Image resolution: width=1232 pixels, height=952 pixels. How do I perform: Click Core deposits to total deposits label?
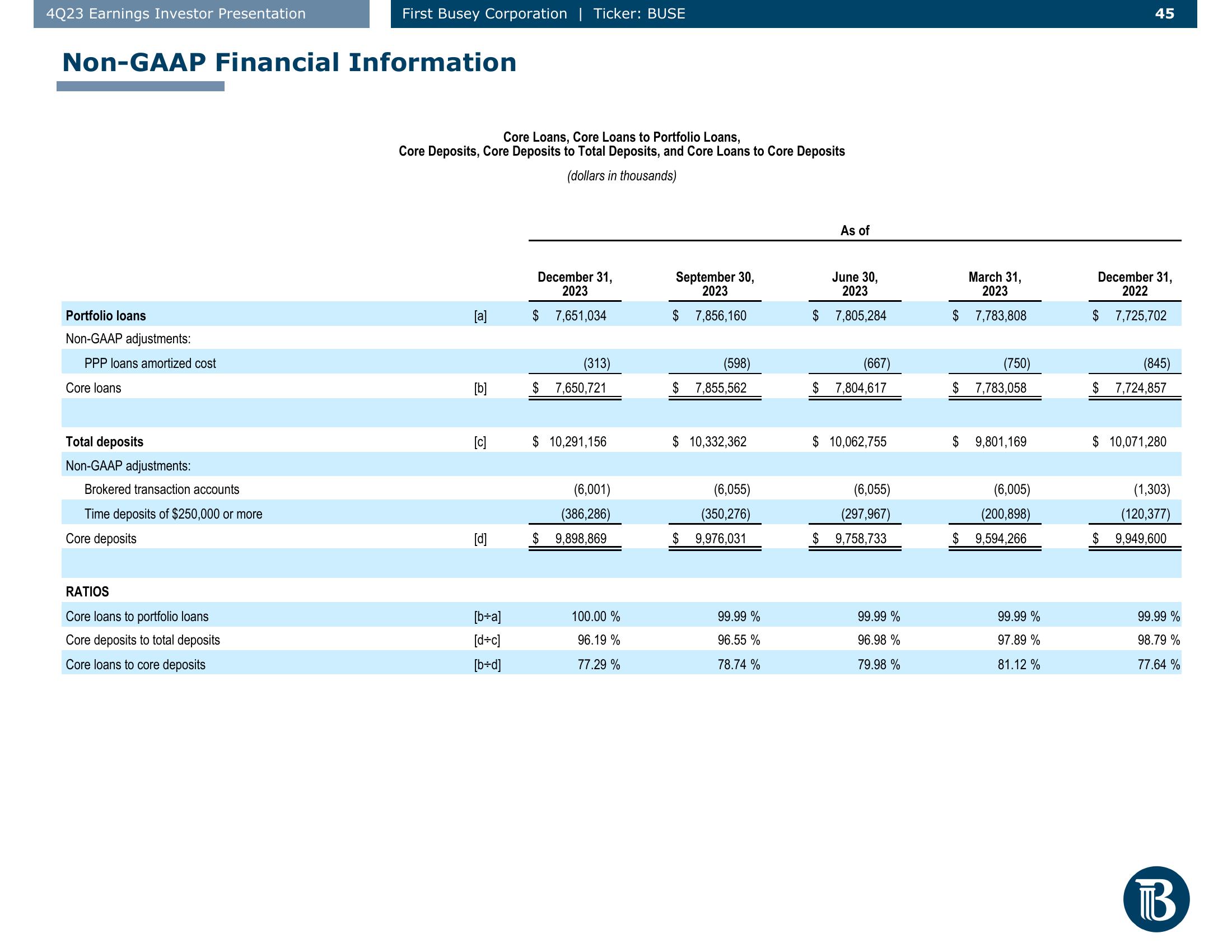(x=143, y=640)
